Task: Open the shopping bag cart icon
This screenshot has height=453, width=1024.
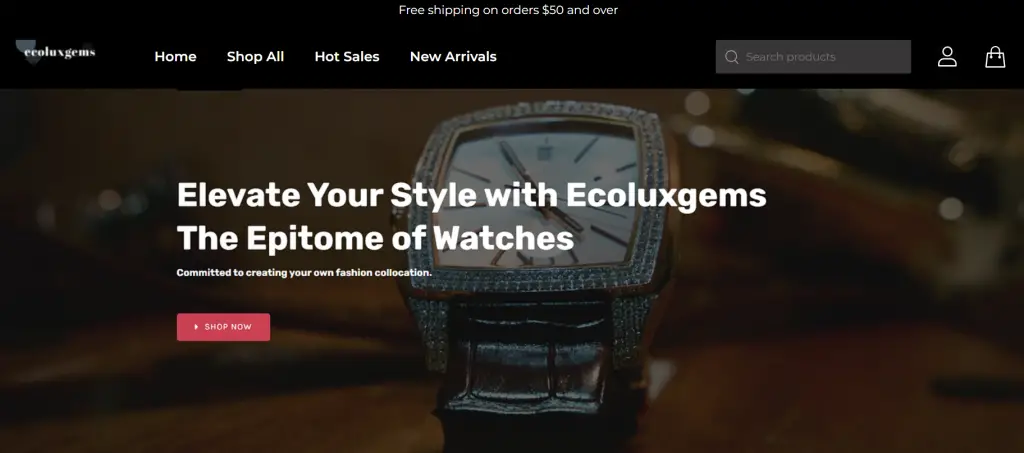Action: coord(995,57)
